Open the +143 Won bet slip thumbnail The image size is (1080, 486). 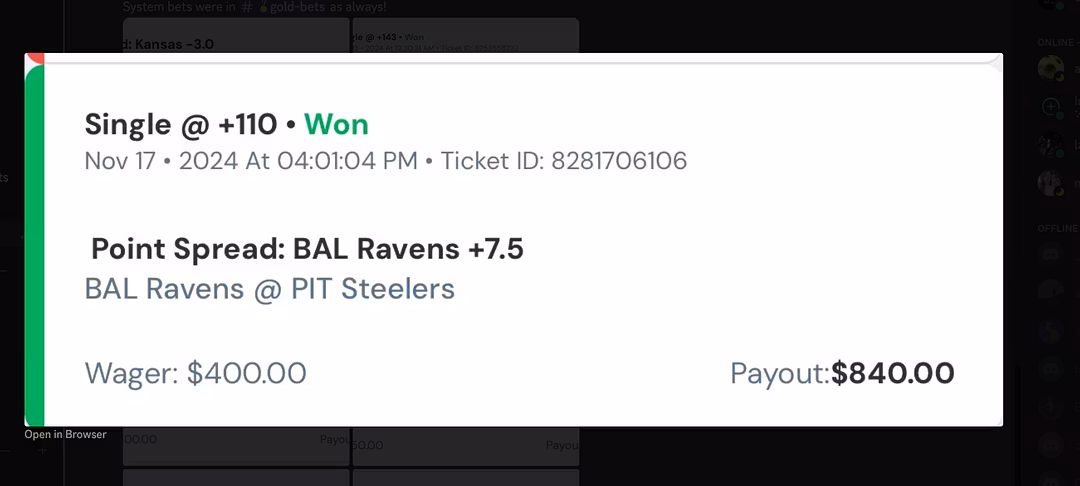465,38
